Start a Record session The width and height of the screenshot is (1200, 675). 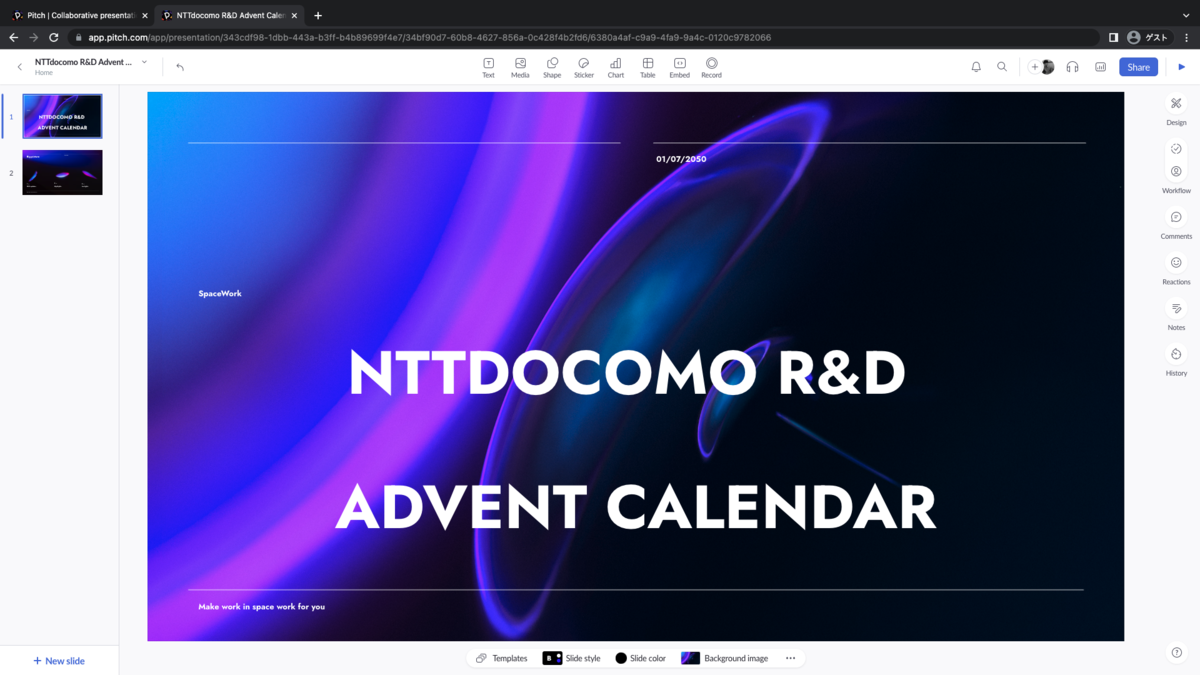(x=712, y=67)
